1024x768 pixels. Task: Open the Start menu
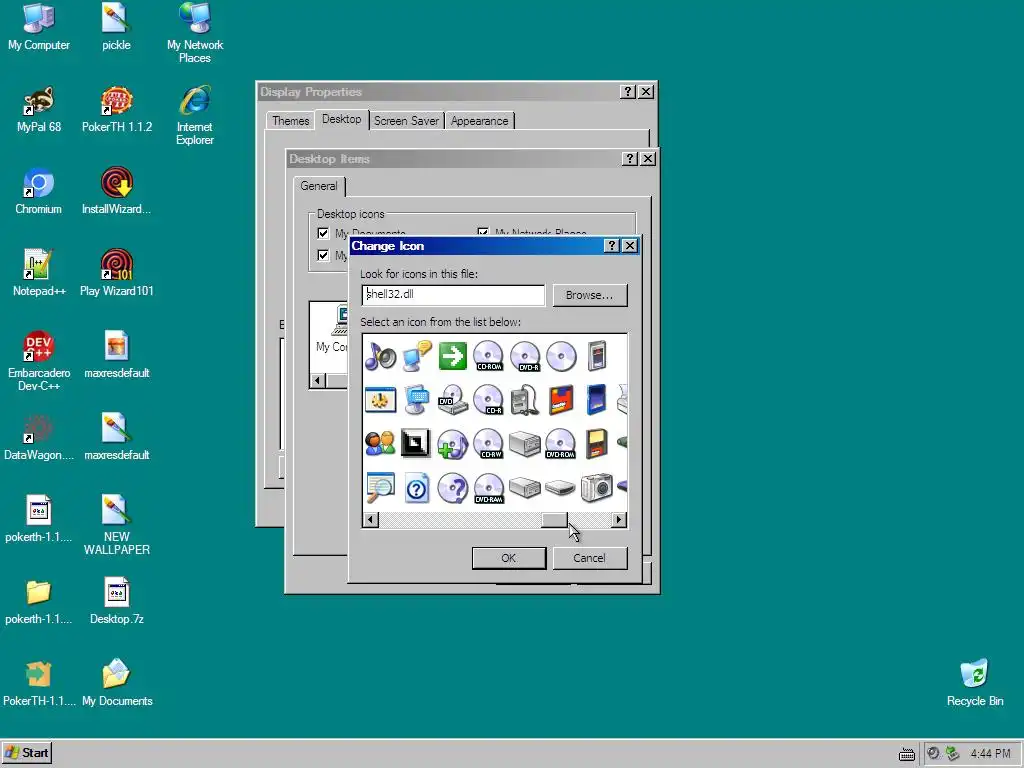click(x=27, y=753)
